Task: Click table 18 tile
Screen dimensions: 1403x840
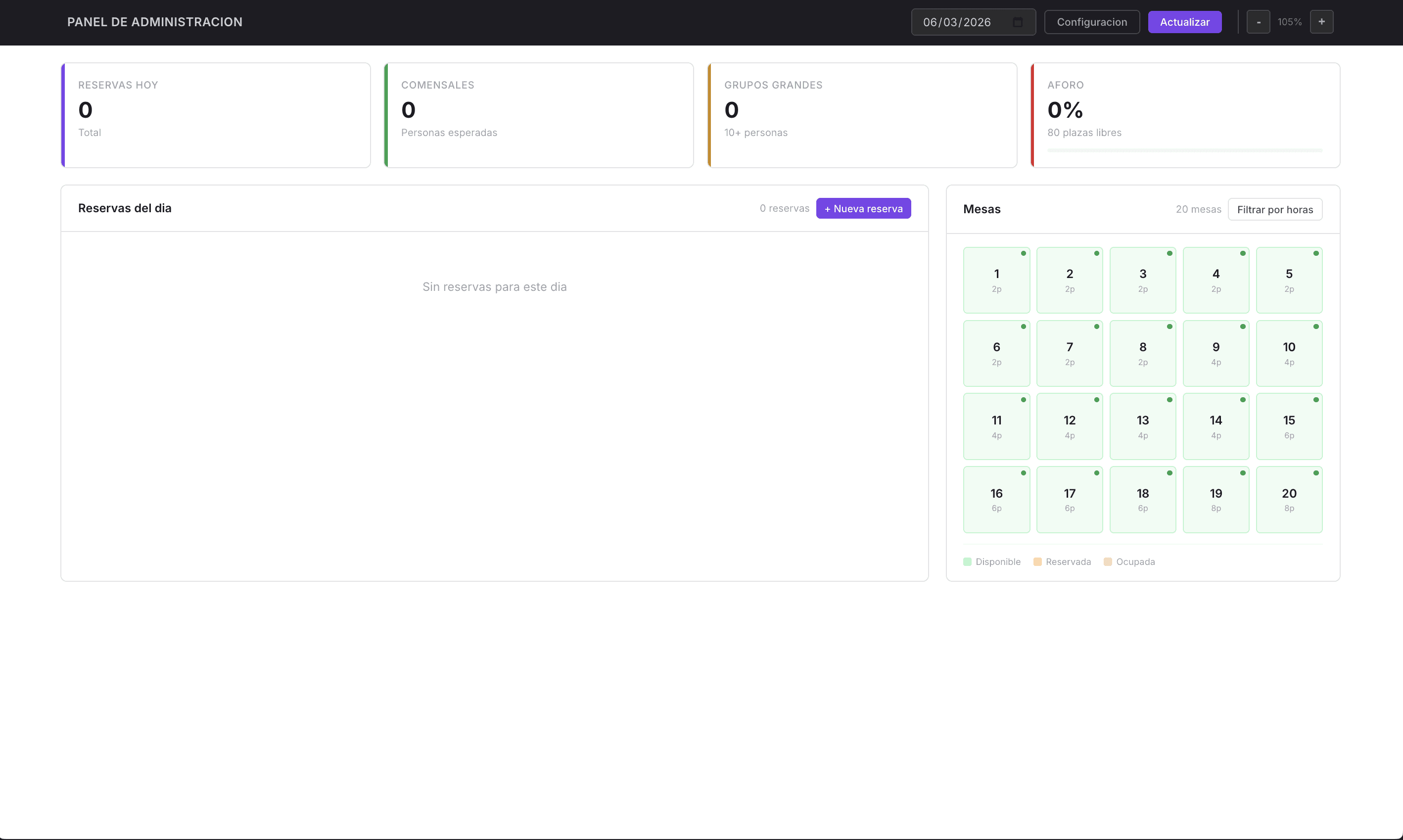Action: click(1142, 499)
